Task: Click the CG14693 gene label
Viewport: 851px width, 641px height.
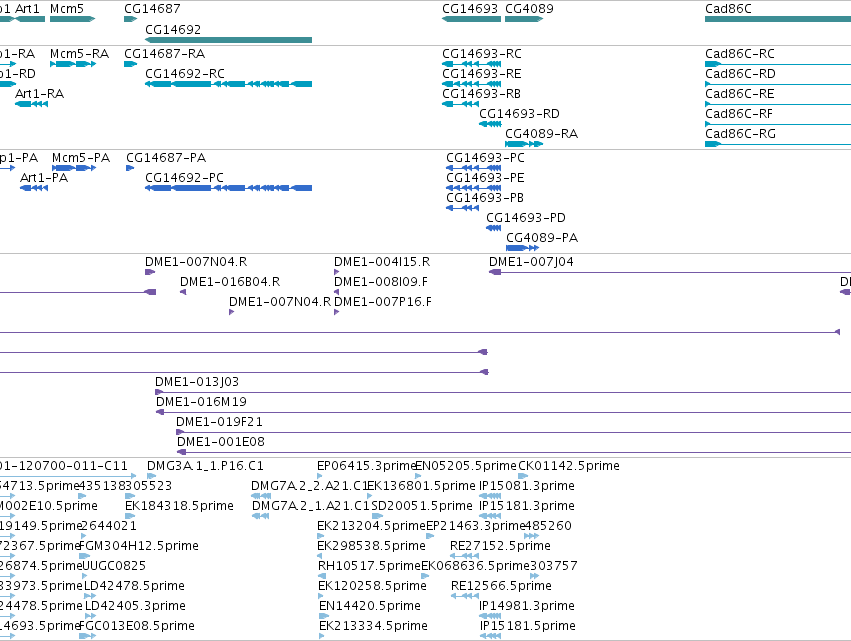Action: (470, 9)
